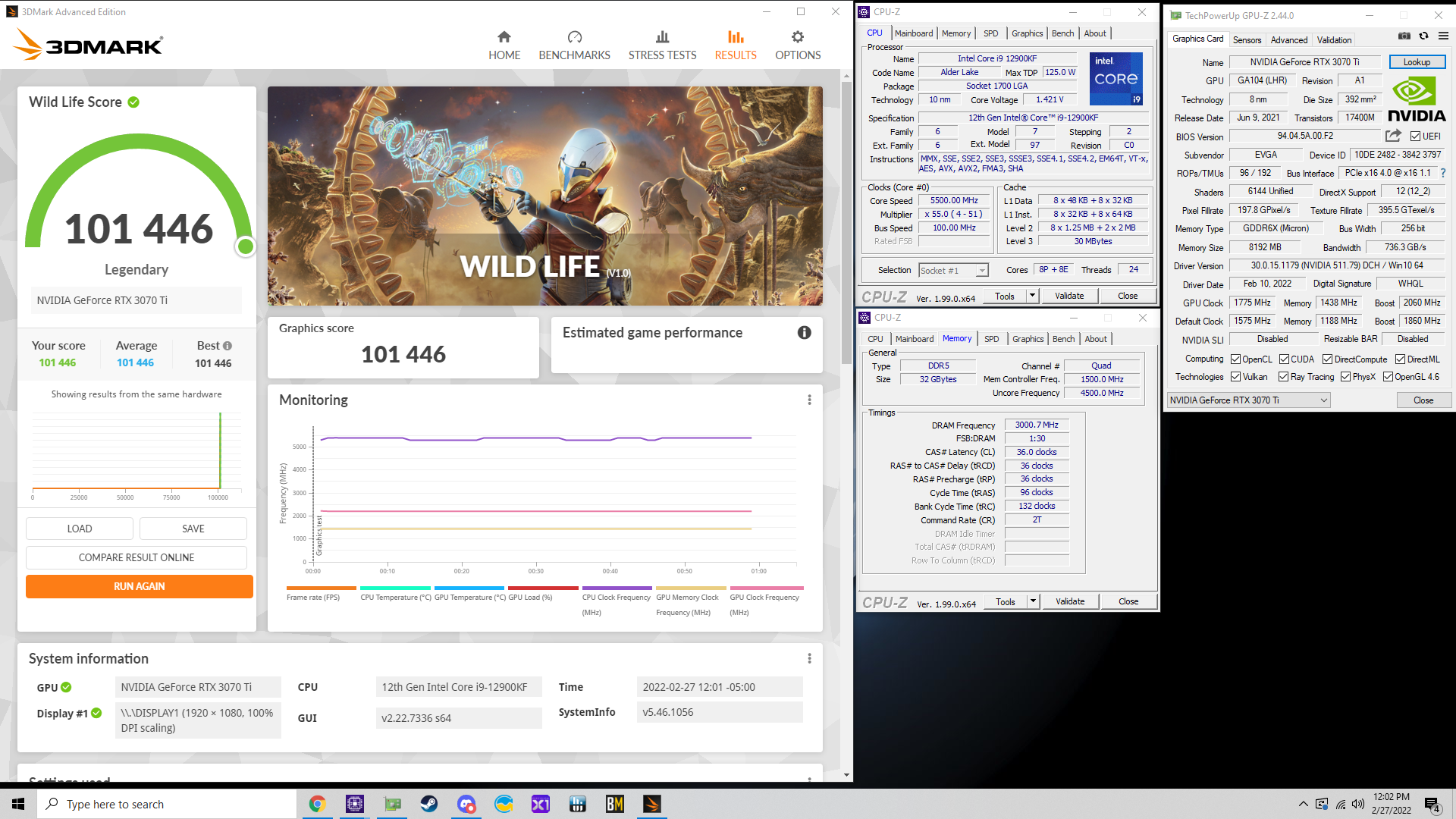
Task: Click the Lookup button in GPU-Z
Action: [1417, 62]
